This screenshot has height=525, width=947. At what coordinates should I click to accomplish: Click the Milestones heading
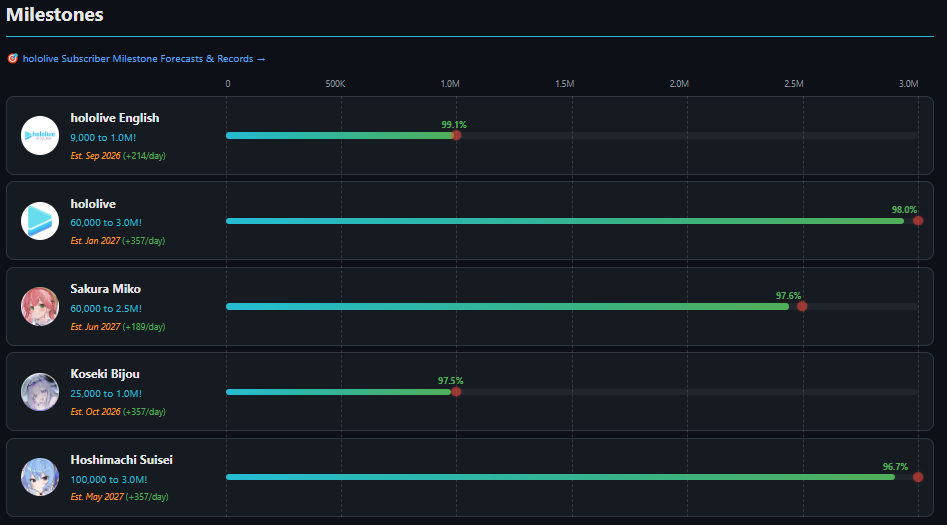pyautogui.click(x=55, y=14)
